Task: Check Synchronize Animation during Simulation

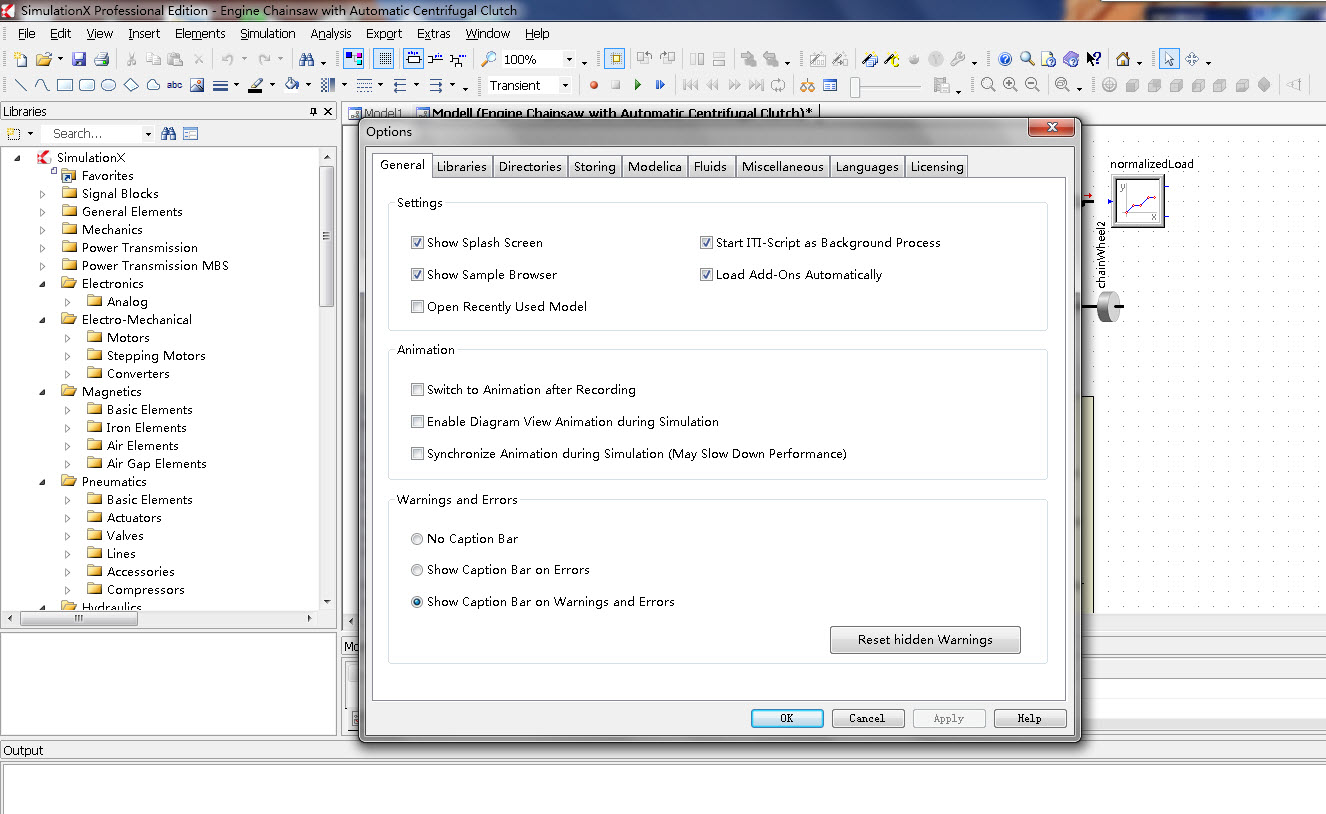Action: pyautogui.click(x=417, y=454)
